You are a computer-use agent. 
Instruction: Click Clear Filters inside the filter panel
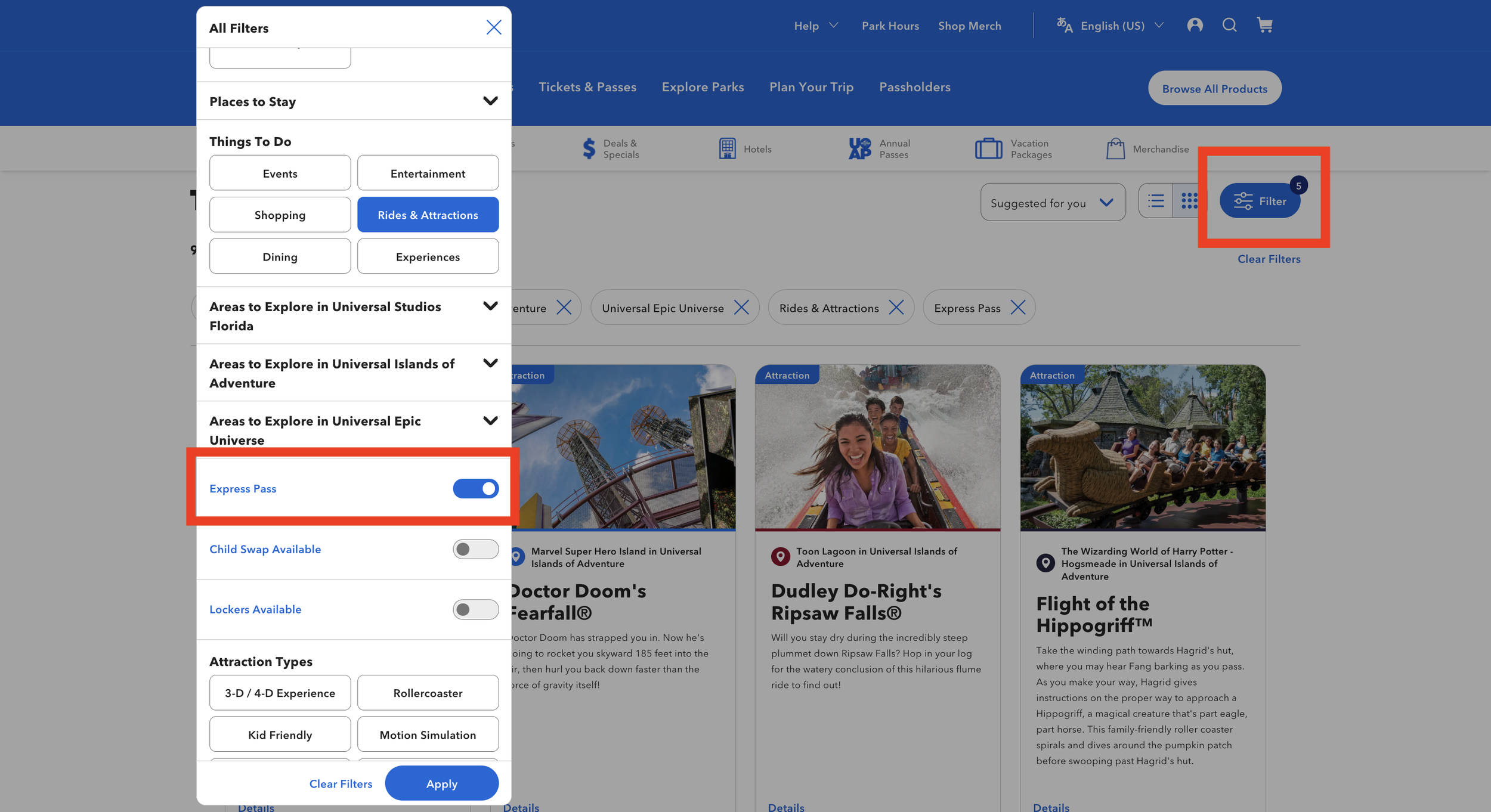341,783
